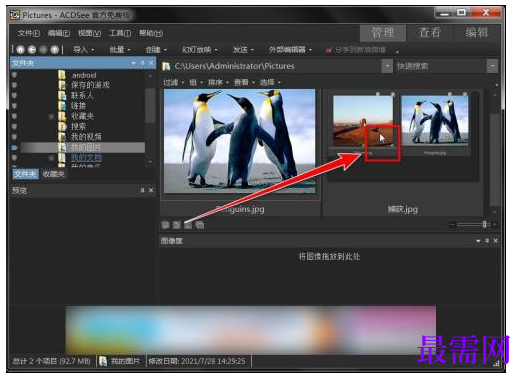Expand the 我的文档 tree node
Image resolution: width=529 pixels, height=381 pixels.
click(x=51, y=158)
